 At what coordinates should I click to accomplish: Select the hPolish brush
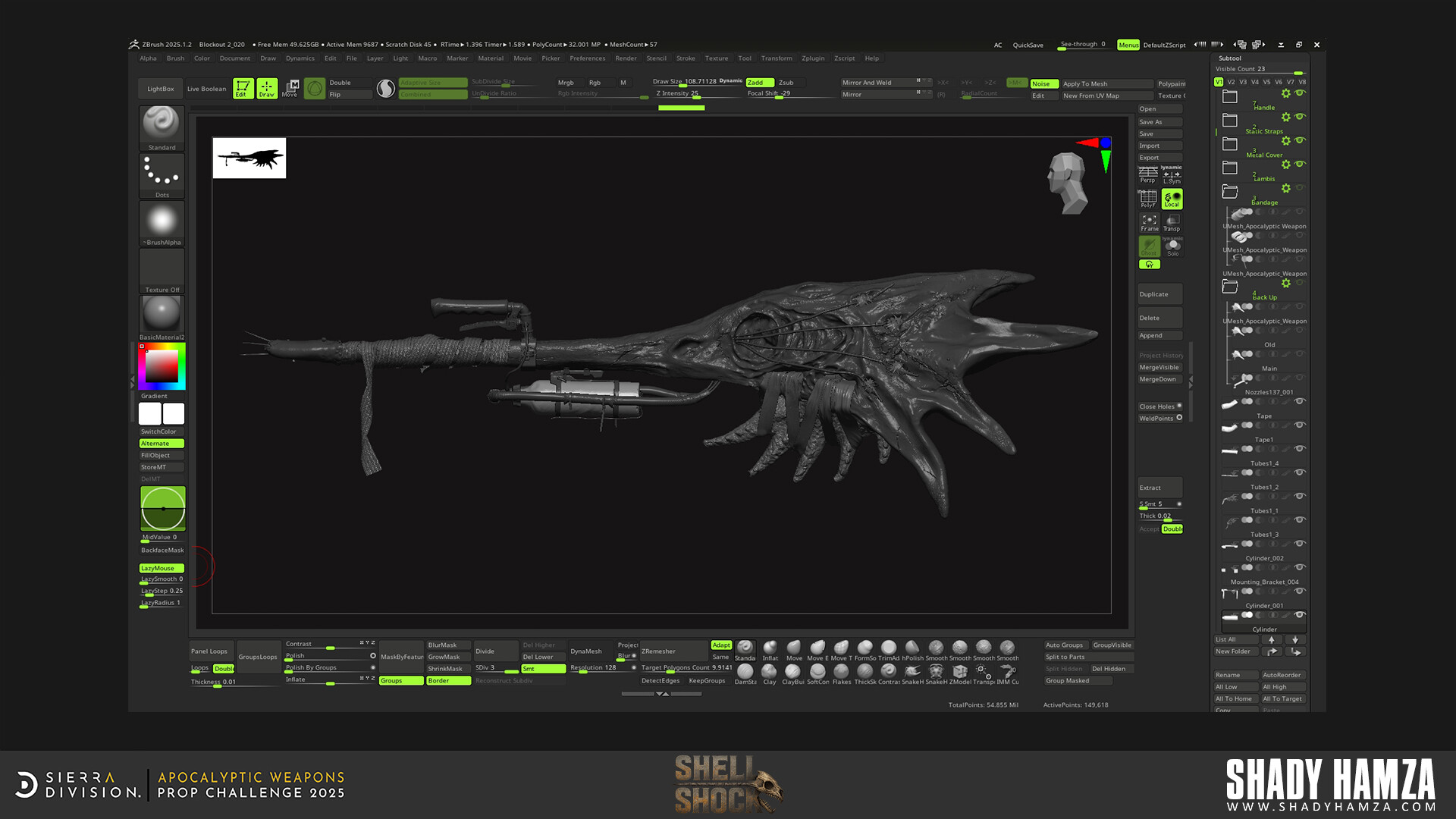[912, 647]
